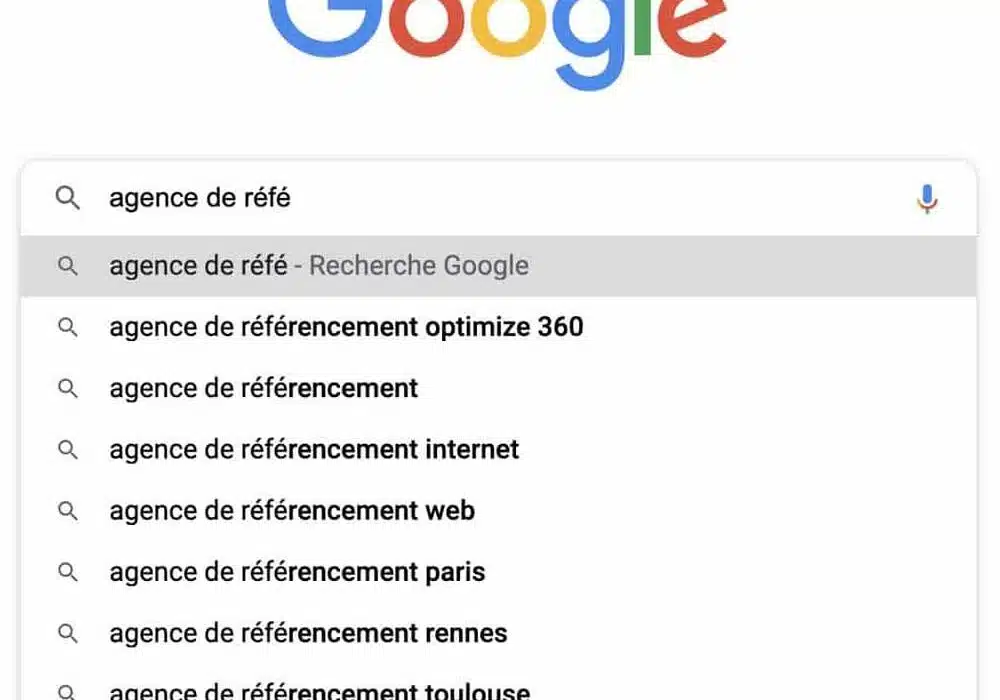Click the microphone voice search icon

(x=927, y=199)
